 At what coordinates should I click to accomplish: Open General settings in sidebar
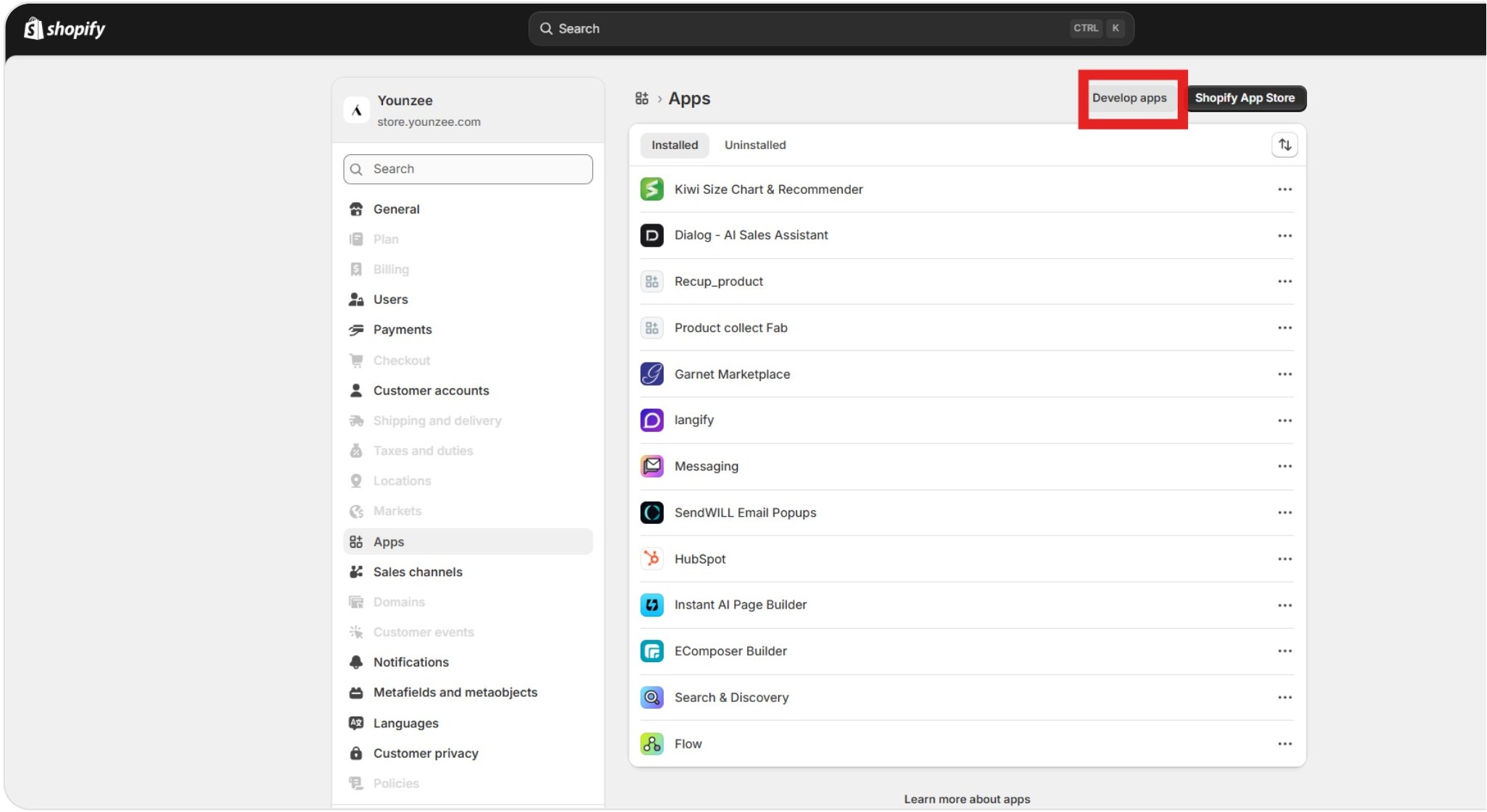point(468,209)
